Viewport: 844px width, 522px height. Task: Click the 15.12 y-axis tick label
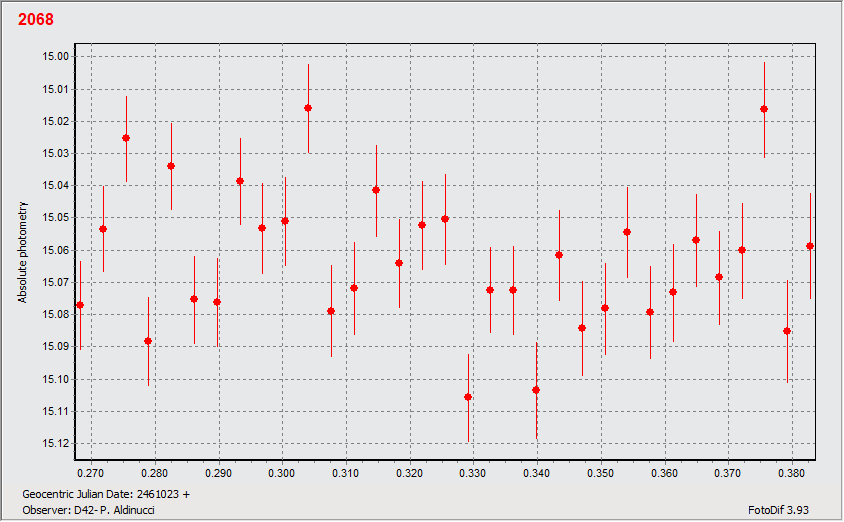[57, 444]
